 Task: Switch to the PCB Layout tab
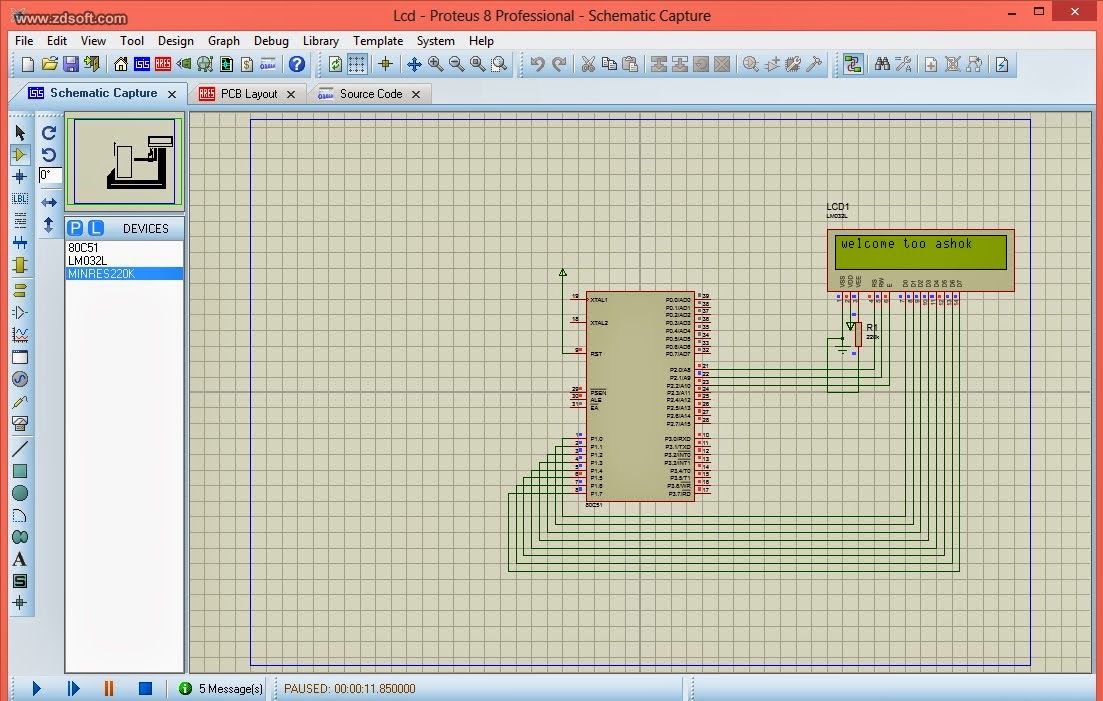pos(249,94)
